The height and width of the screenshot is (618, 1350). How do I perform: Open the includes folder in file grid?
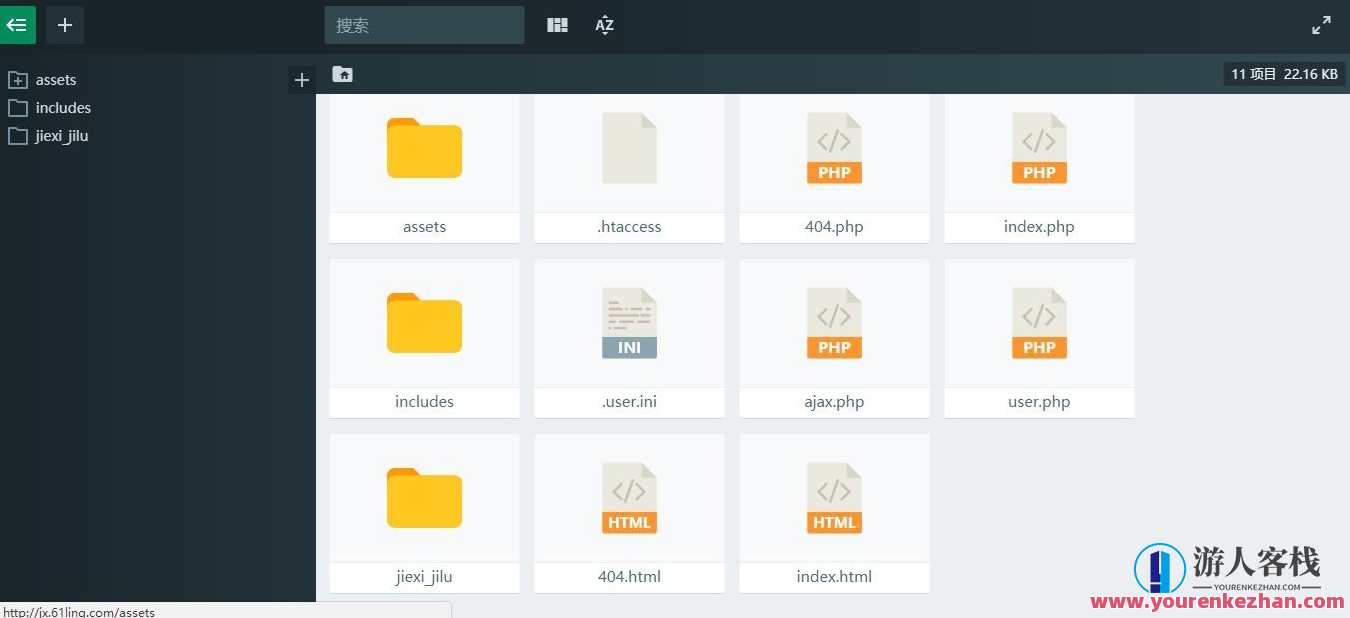pyautogui.click(x=424, y=322)
